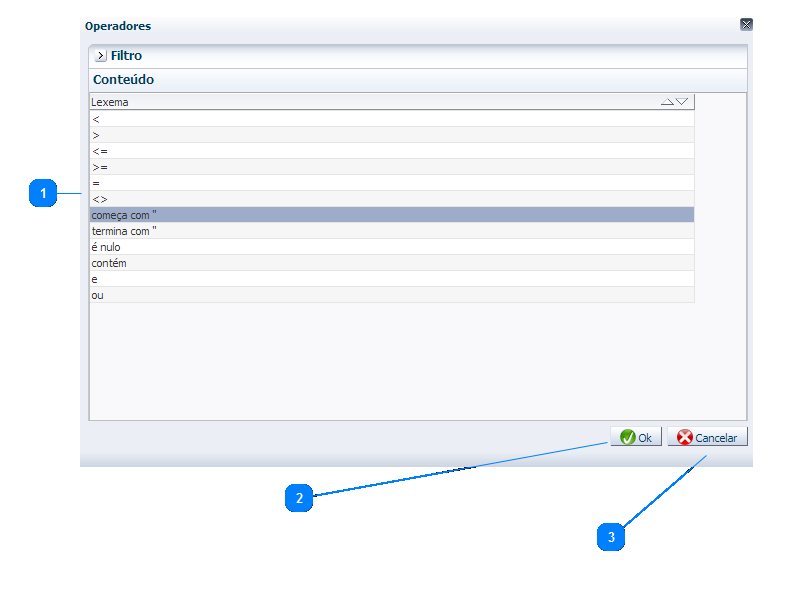Click the blue callout marker 2
This screenshot has height=590, width=785.
299,498
